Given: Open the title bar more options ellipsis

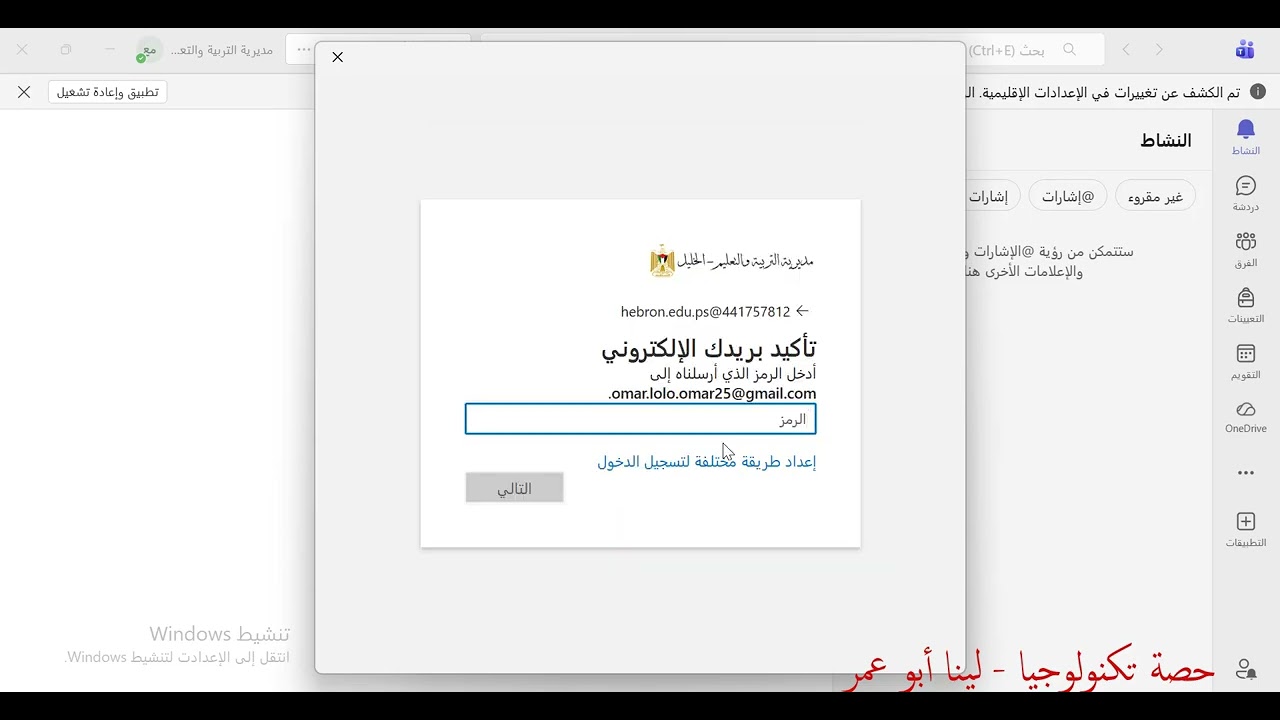Looking at the screenshot, I should tap(304, 50).
